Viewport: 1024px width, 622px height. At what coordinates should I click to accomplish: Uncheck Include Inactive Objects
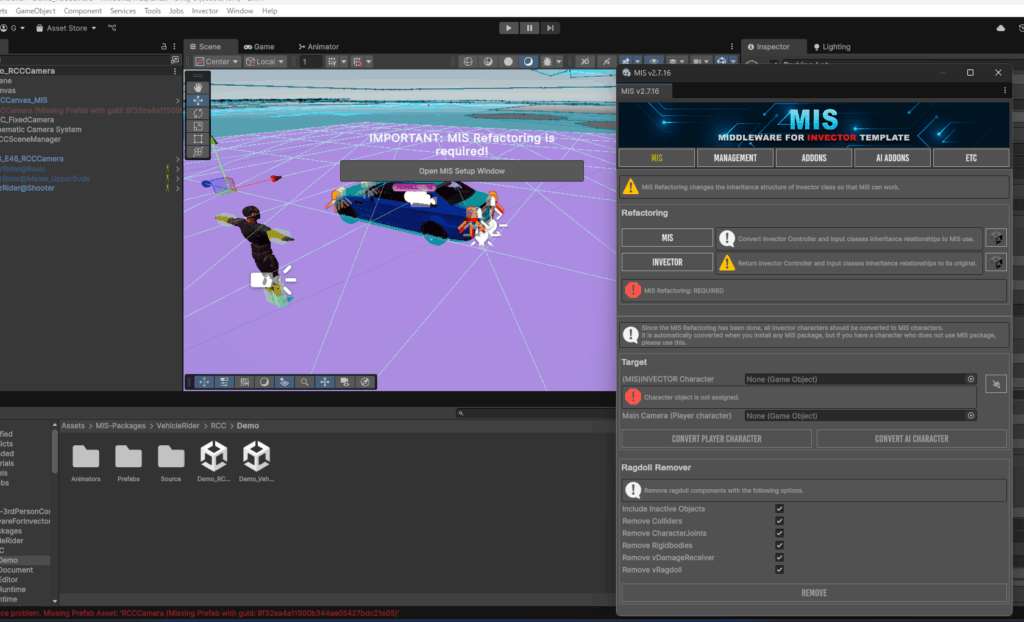[x=779, y=509]
